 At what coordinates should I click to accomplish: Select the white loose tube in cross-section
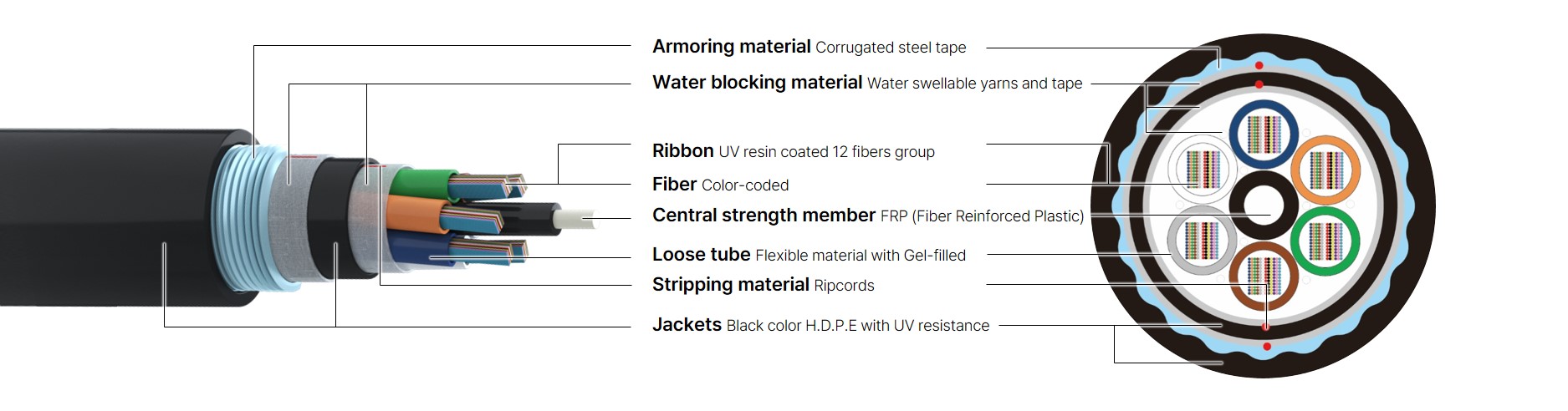pos(1202,170)
